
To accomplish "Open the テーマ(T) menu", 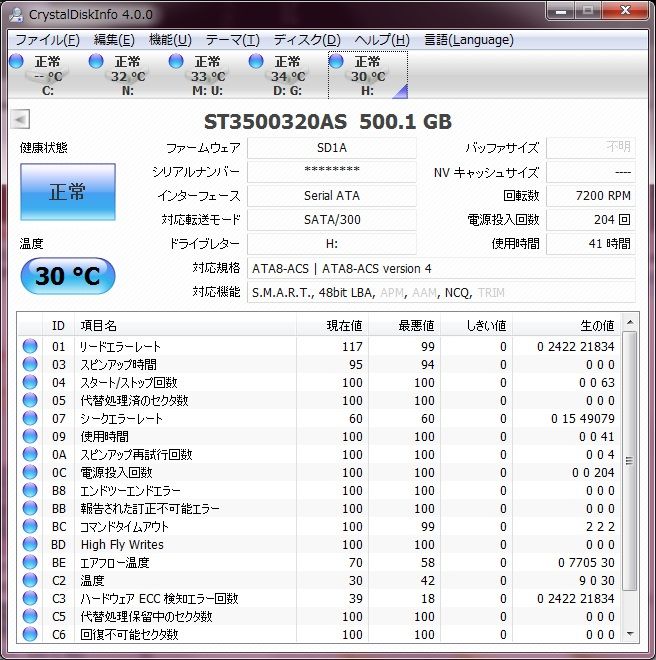I will 232,40.
